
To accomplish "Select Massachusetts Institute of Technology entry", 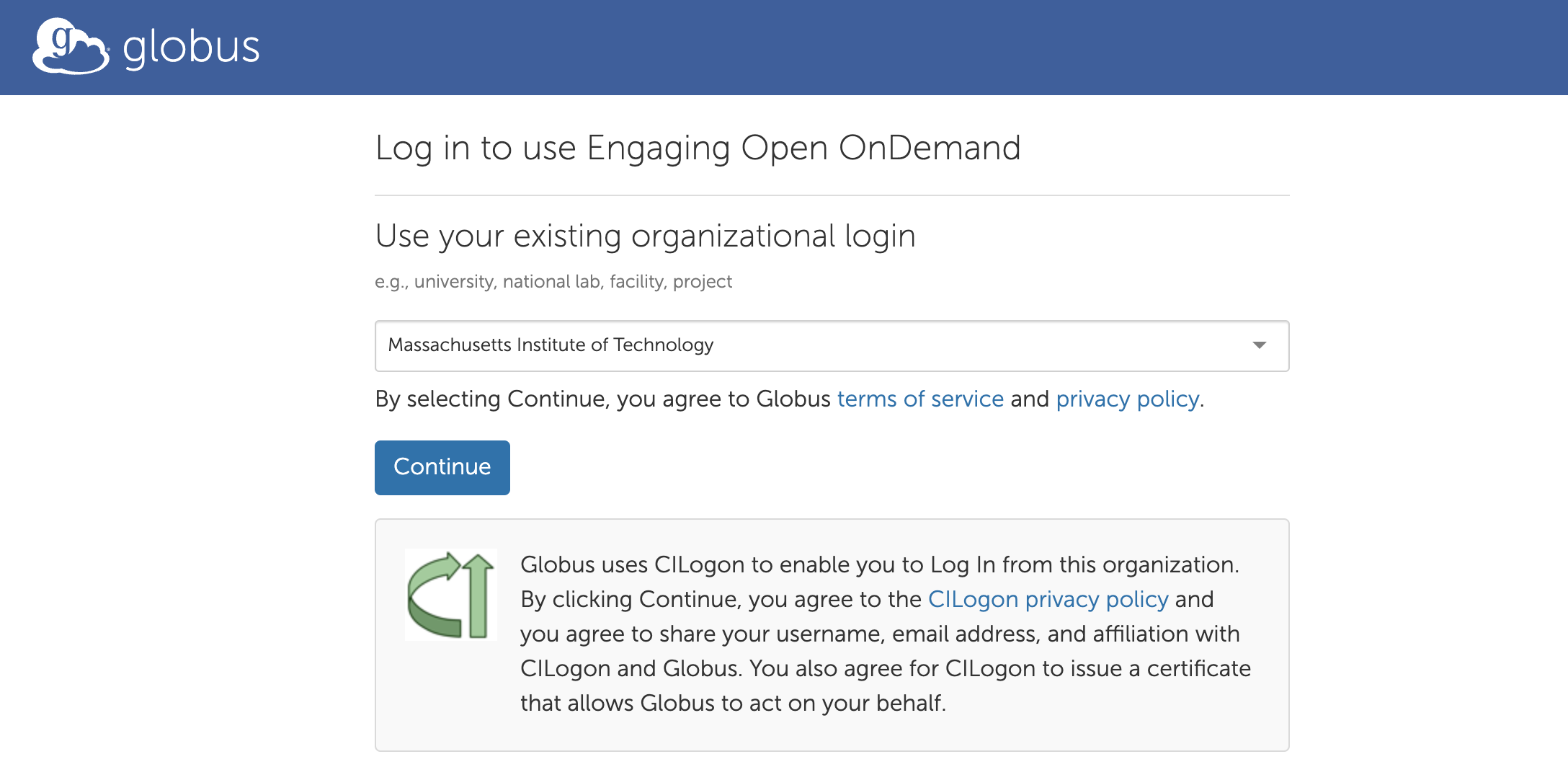I will (551, 345).
